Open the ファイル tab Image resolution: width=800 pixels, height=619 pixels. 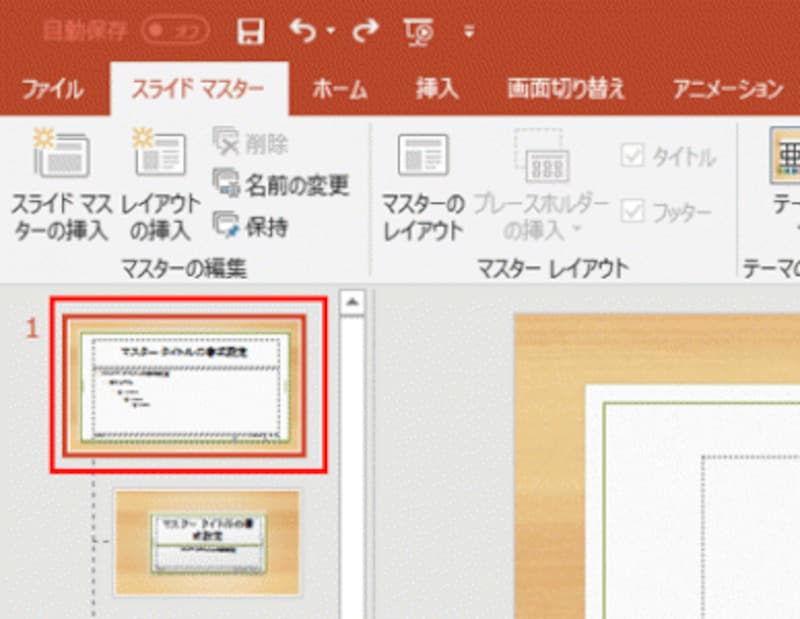coord(53,90)
